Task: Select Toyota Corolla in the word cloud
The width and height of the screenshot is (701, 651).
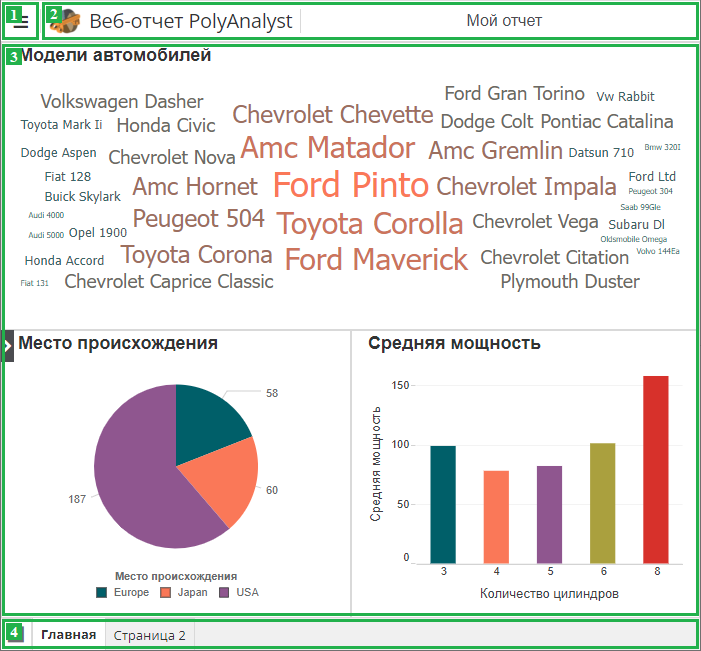Action: pos(370,223)
